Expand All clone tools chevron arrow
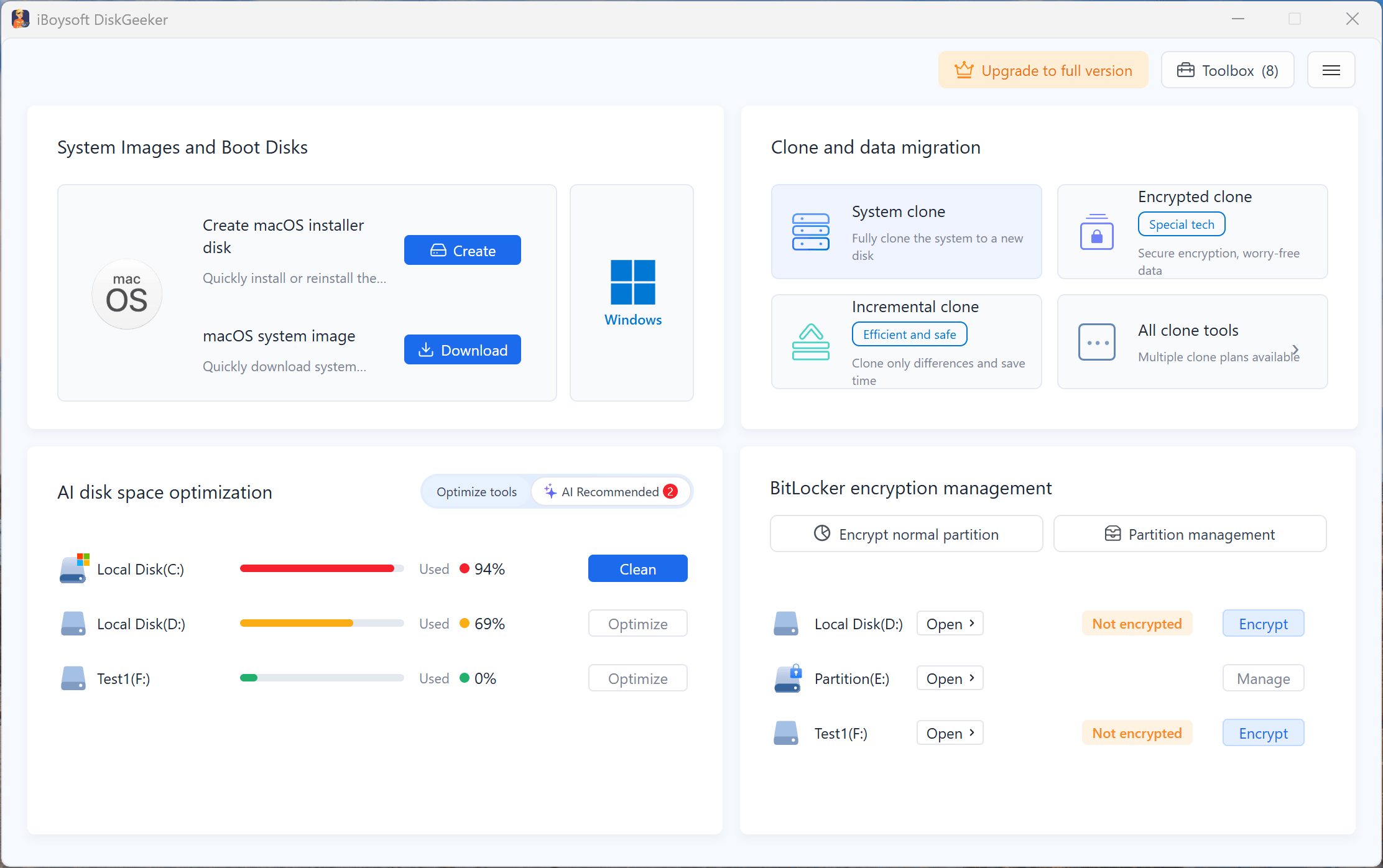Viewport: 1383px width, 868px height. 1295,349
